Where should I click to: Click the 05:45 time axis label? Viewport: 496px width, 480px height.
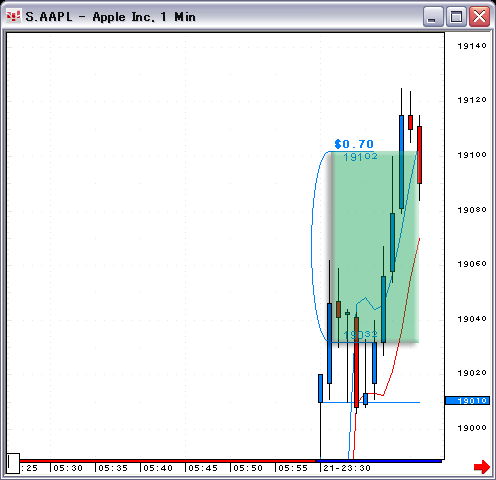(203, 468)
